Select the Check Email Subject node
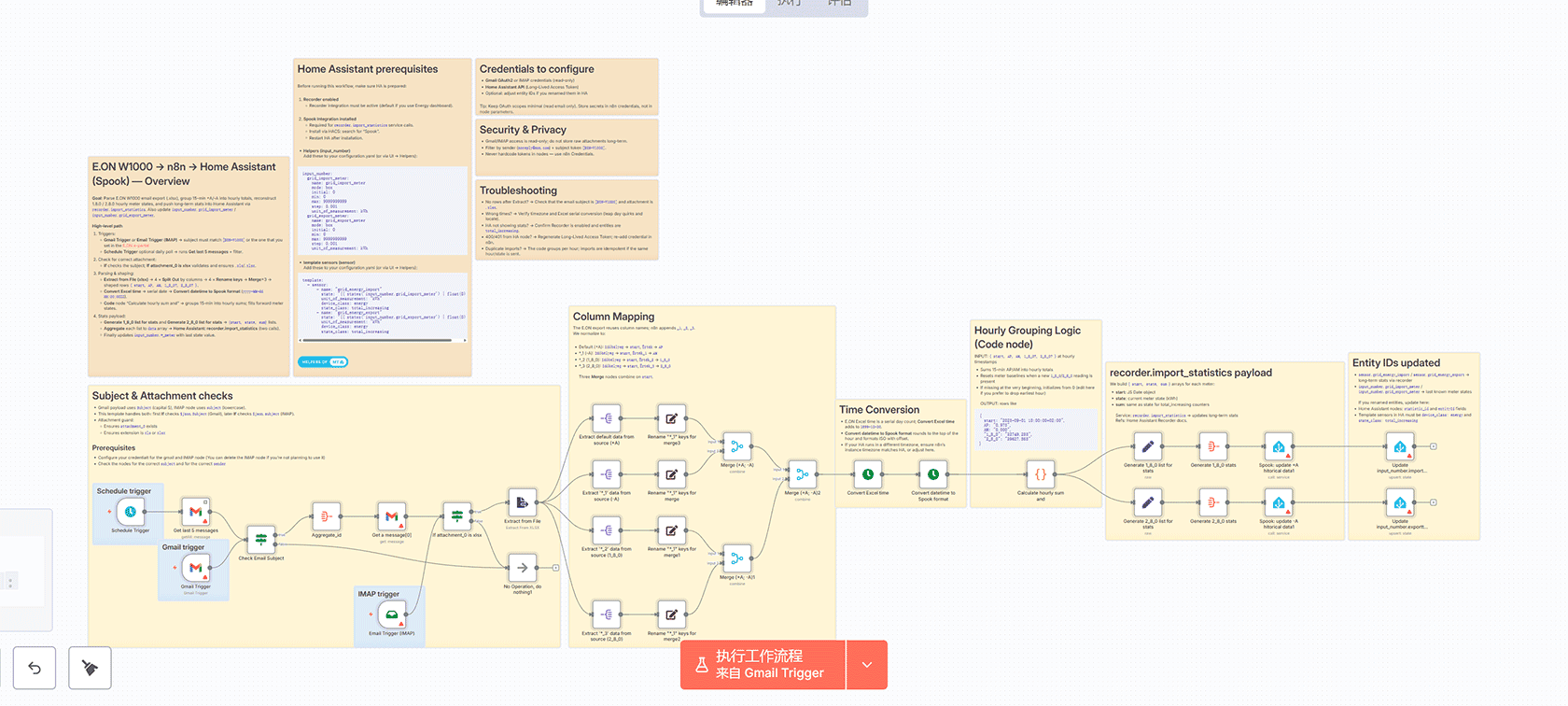Image resolution: width=1568 pixels, height=706 pixels. [x=261, y=540]
